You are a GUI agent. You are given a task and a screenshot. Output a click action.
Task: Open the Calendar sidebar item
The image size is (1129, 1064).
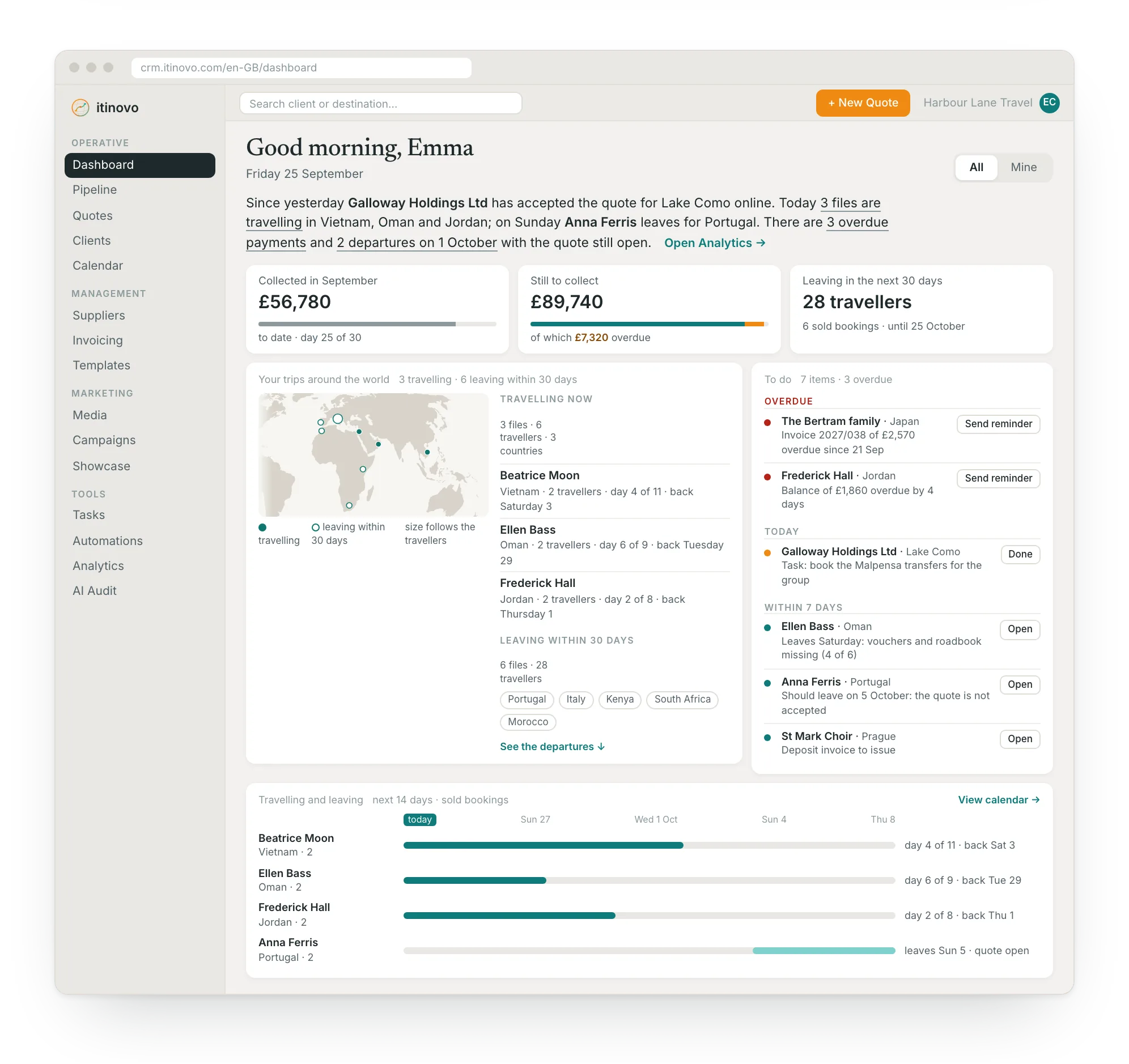[139, 266]
